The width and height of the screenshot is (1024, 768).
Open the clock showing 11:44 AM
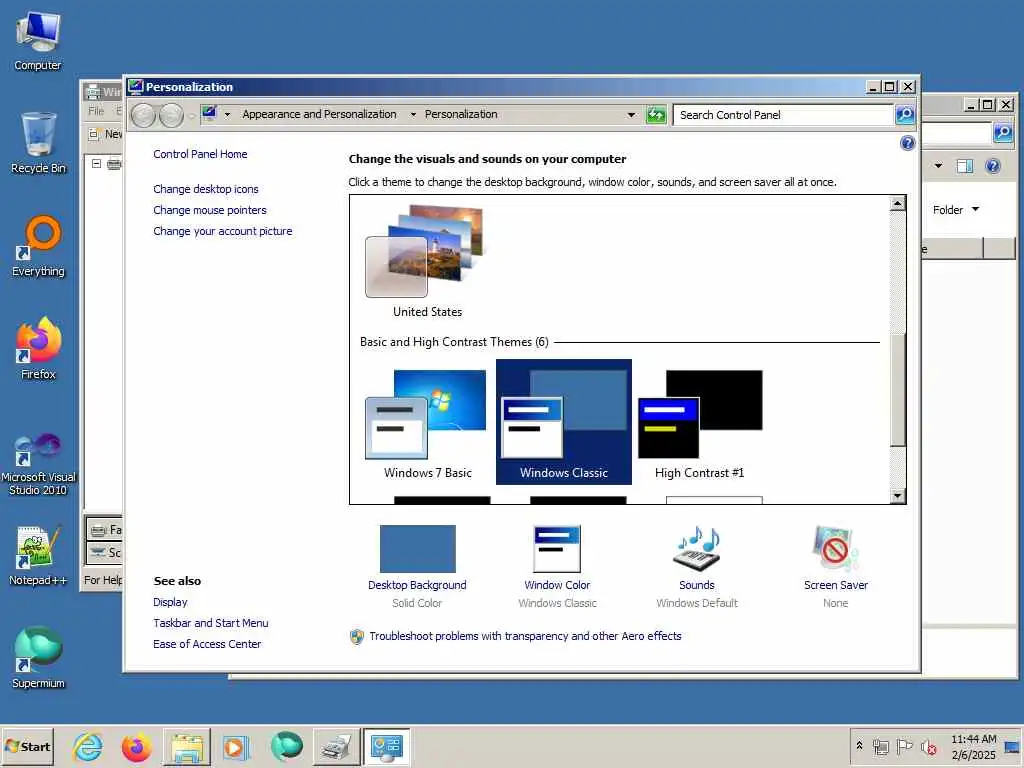[x=973, y=746]
